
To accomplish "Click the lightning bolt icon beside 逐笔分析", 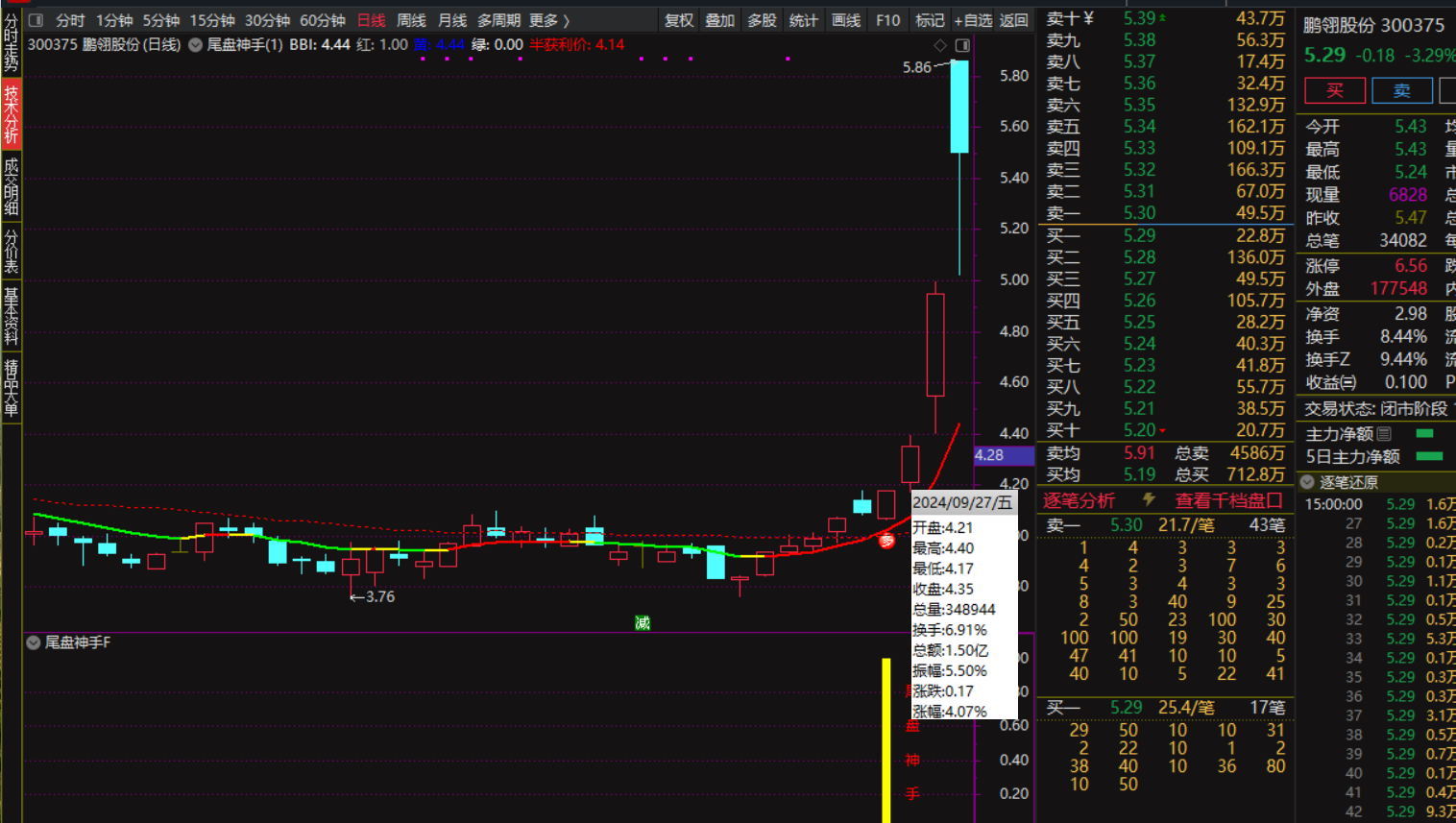I will [1148, 499].
